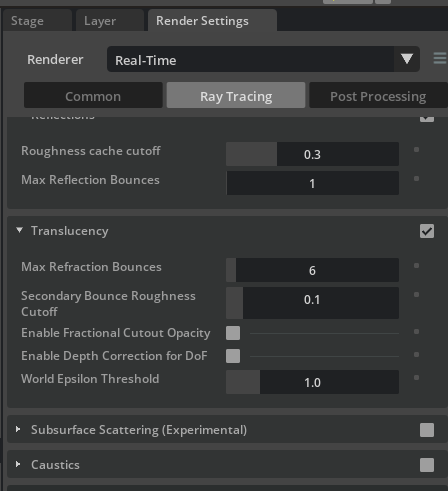Viewport: 448px width, 491px height.
Task: Expand the Caustics section
Action: 18,464
